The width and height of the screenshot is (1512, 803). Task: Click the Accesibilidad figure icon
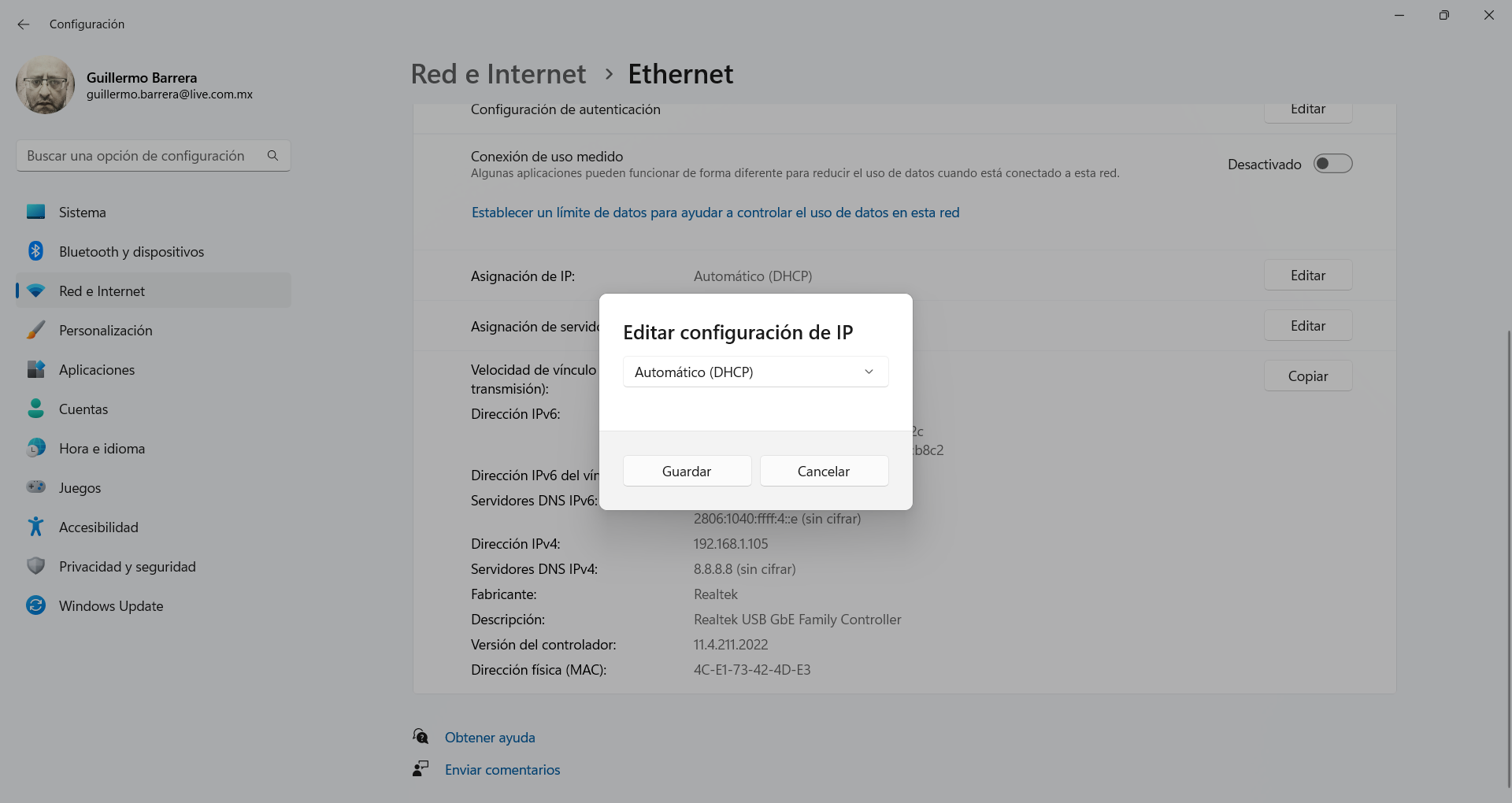pyautogui.click(x=35, y=527)
